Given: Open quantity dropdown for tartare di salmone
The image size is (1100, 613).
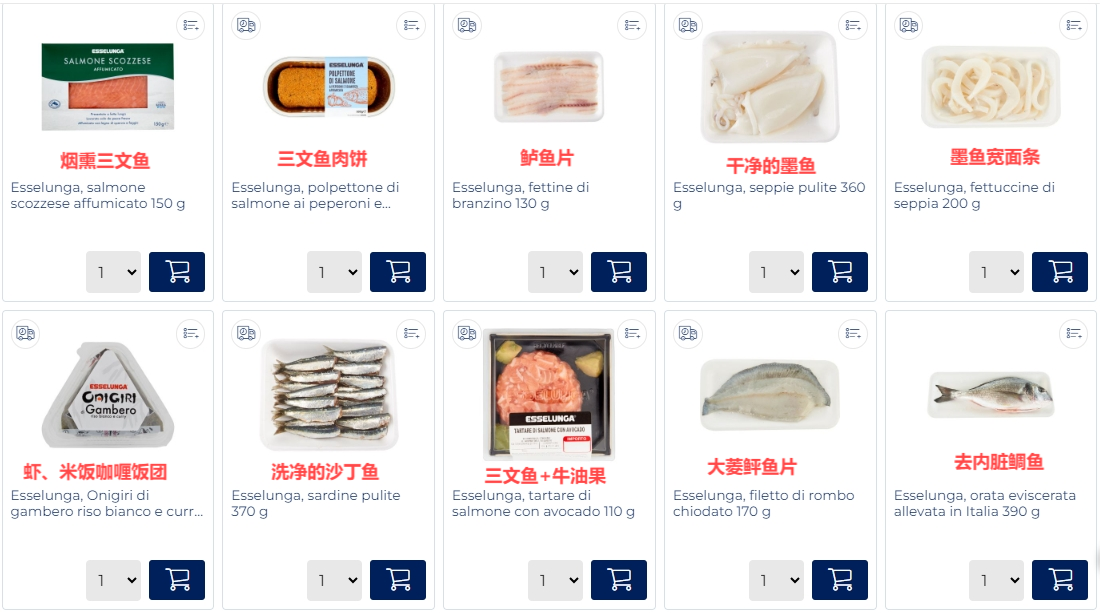Looking at the screenshot, I should [556, 579].
